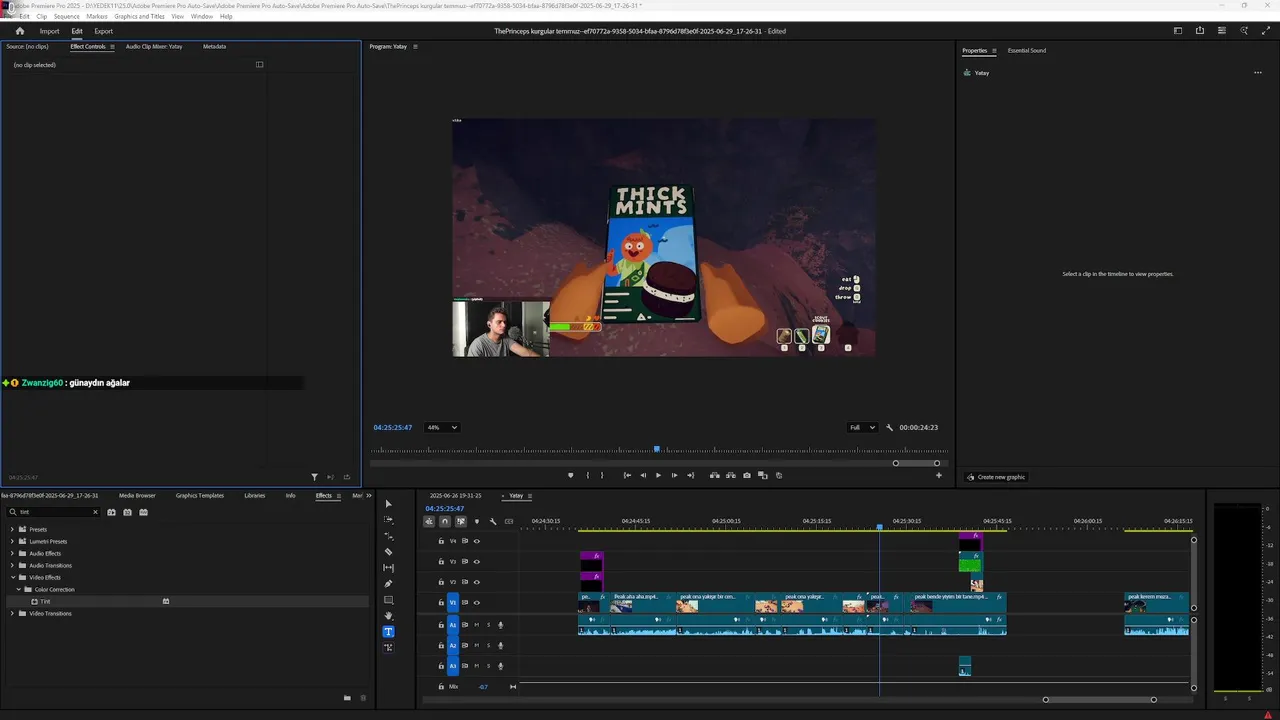The height and width of the screenshot is (720, 1280).
Task: Click Mark Out button in Program Monitor
Action: point(602,476)
